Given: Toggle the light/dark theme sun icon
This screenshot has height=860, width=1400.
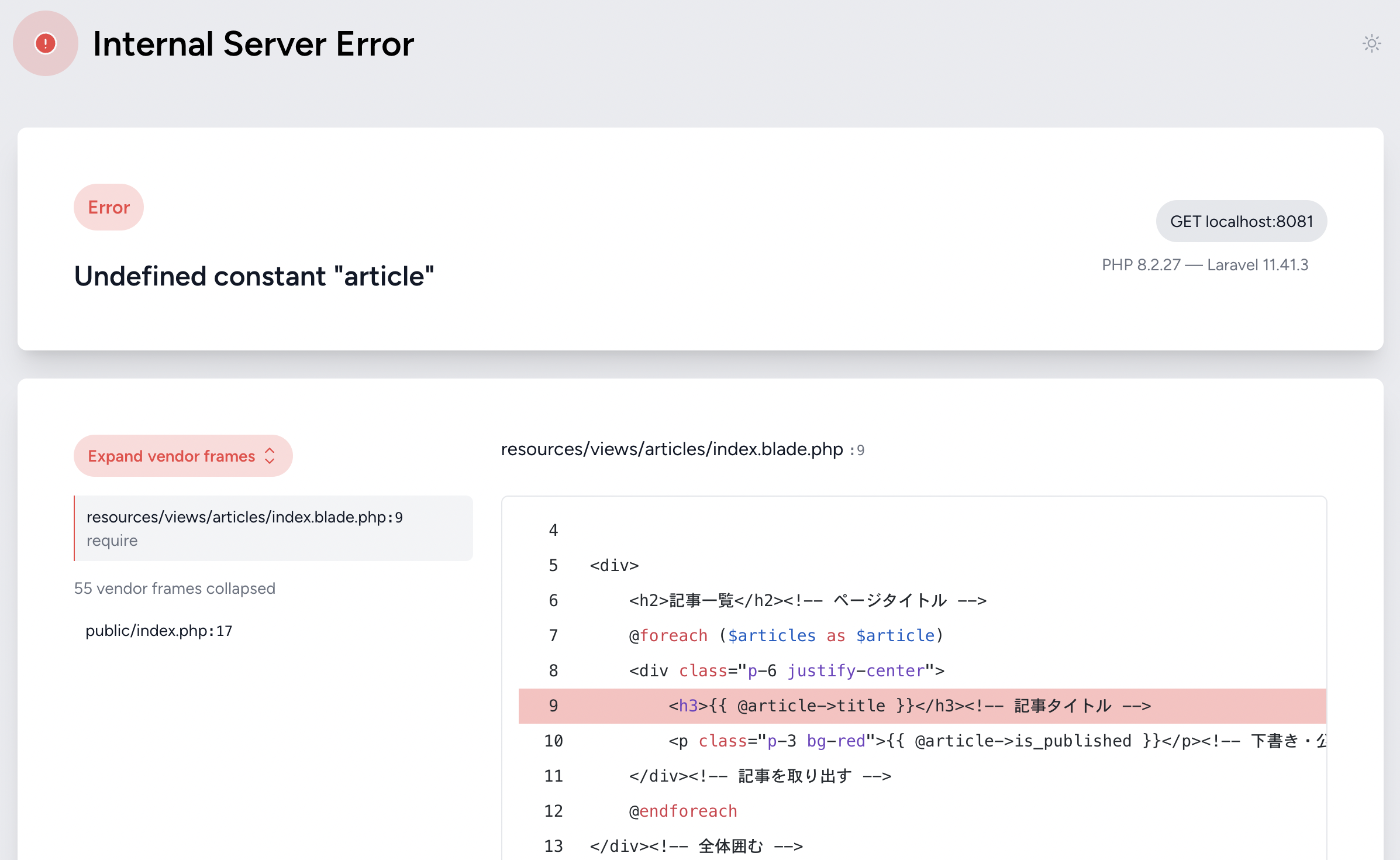Looking at the screenshot, I should (x=1371, y=43).
